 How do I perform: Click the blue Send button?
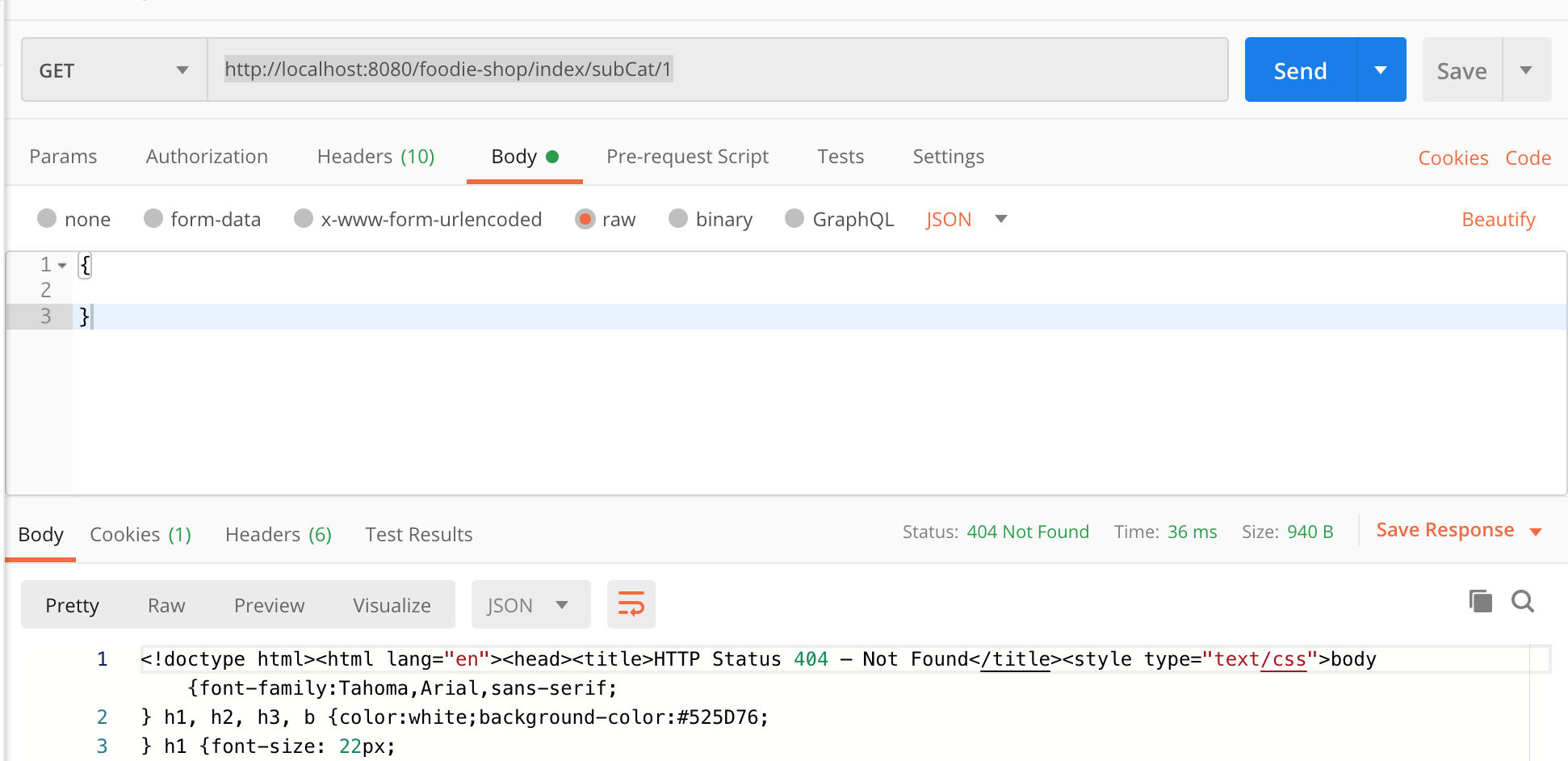pyautogui.click(x=1300, y=70)
